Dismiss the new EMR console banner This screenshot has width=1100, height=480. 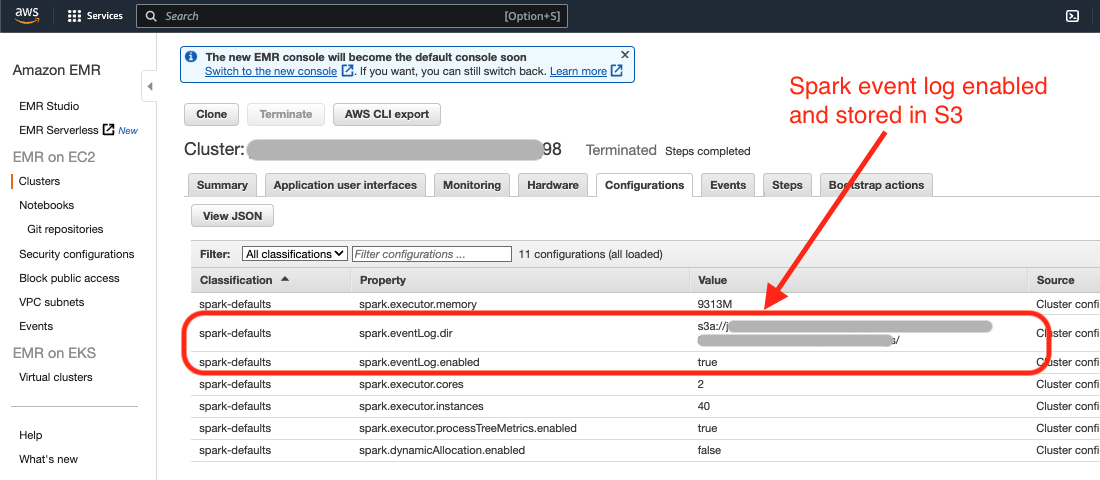click(625, 54)
